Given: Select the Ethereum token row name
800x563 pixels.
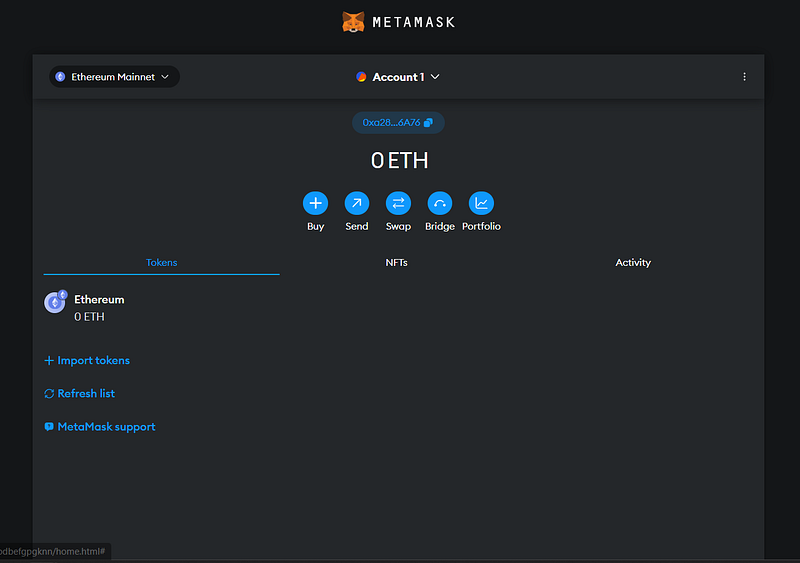Looking at the screenshot, I should click(99, 300).
